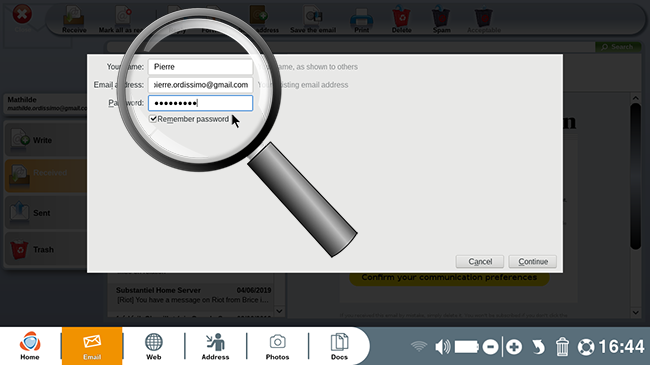Click the Delete bin icon in toolbar
The height and width of the screenshot is (365, 650).
pyautogui.click(x=401, y=19)
